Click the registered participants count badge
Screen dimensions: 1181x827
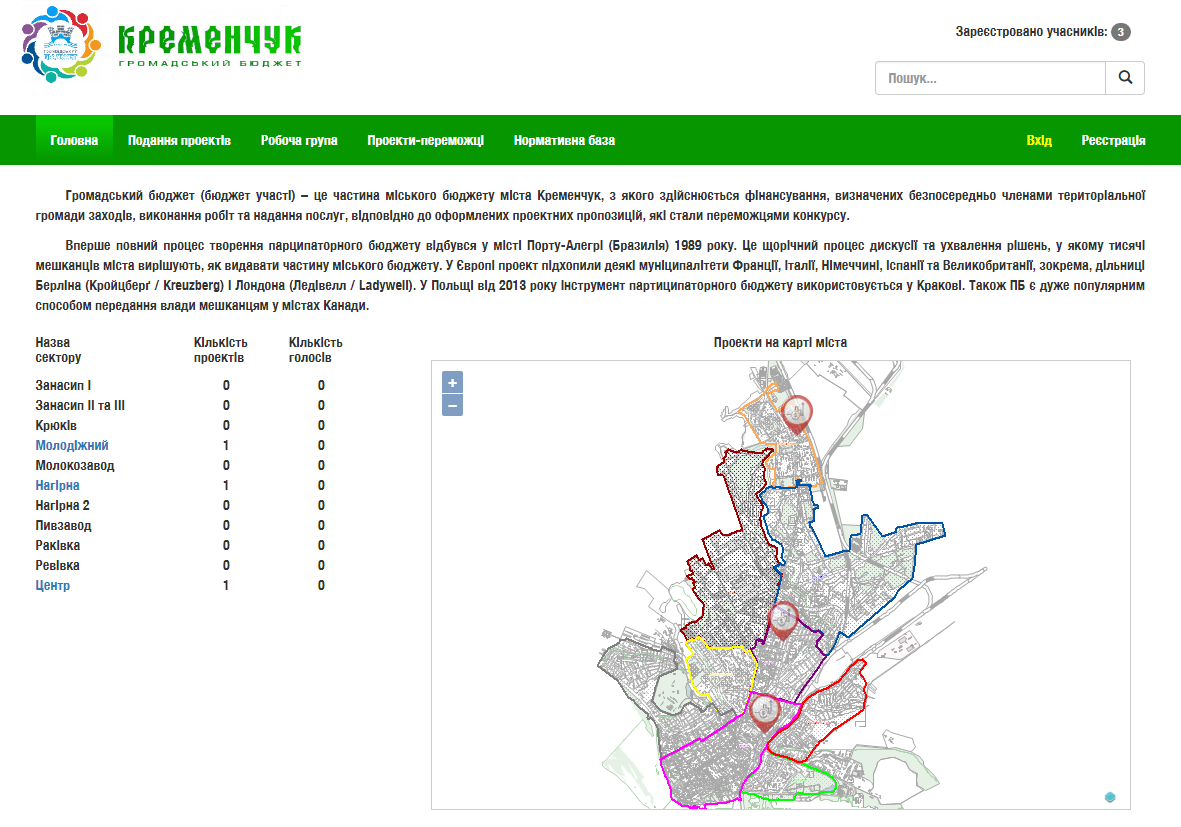[1121, 32]
